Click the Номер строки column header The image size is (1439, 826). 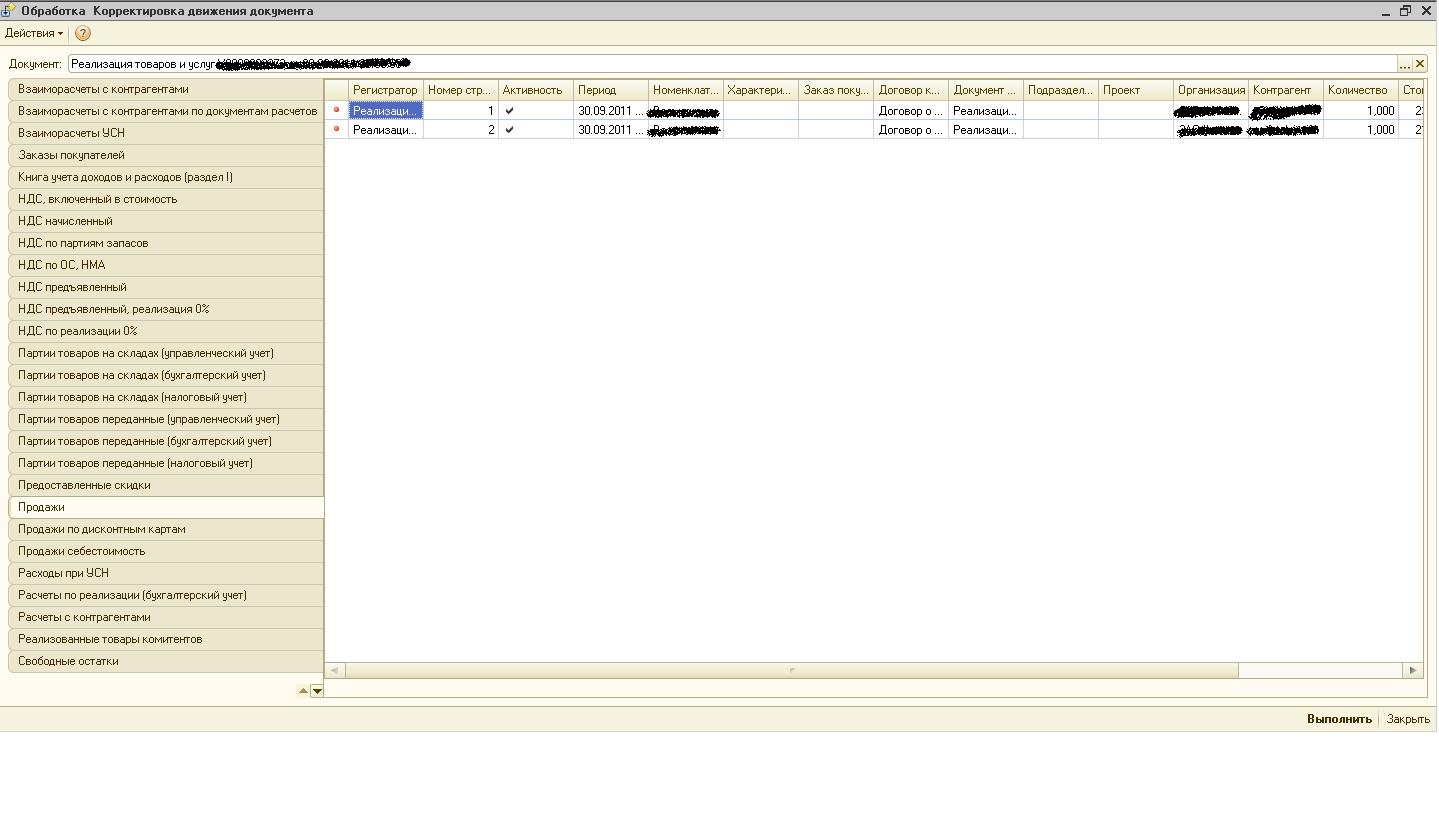[x=461, y=90]
